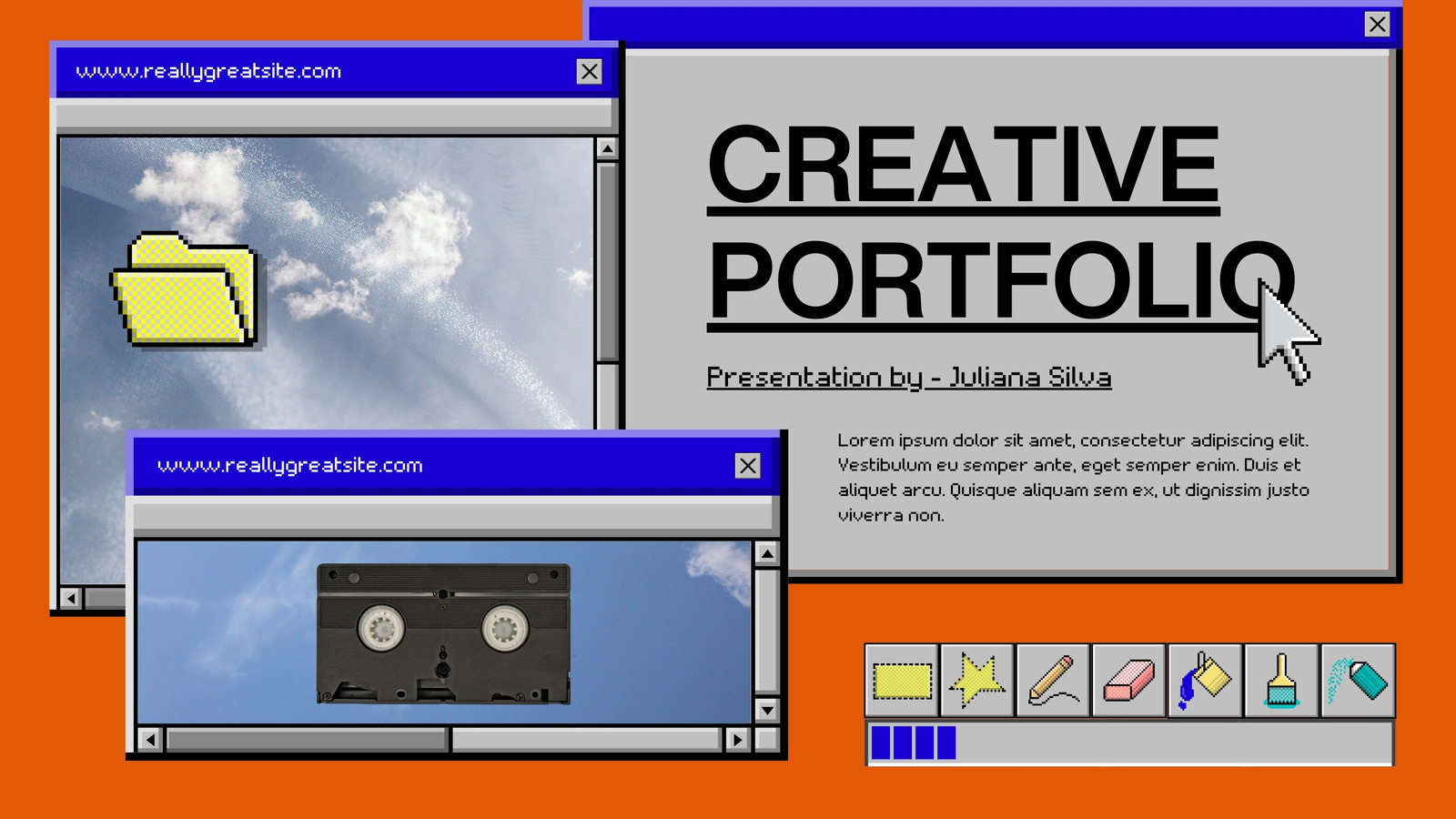The image size is (1456, 819).
Task: Click the VHS cassette tape image
Action: (444, 633)
